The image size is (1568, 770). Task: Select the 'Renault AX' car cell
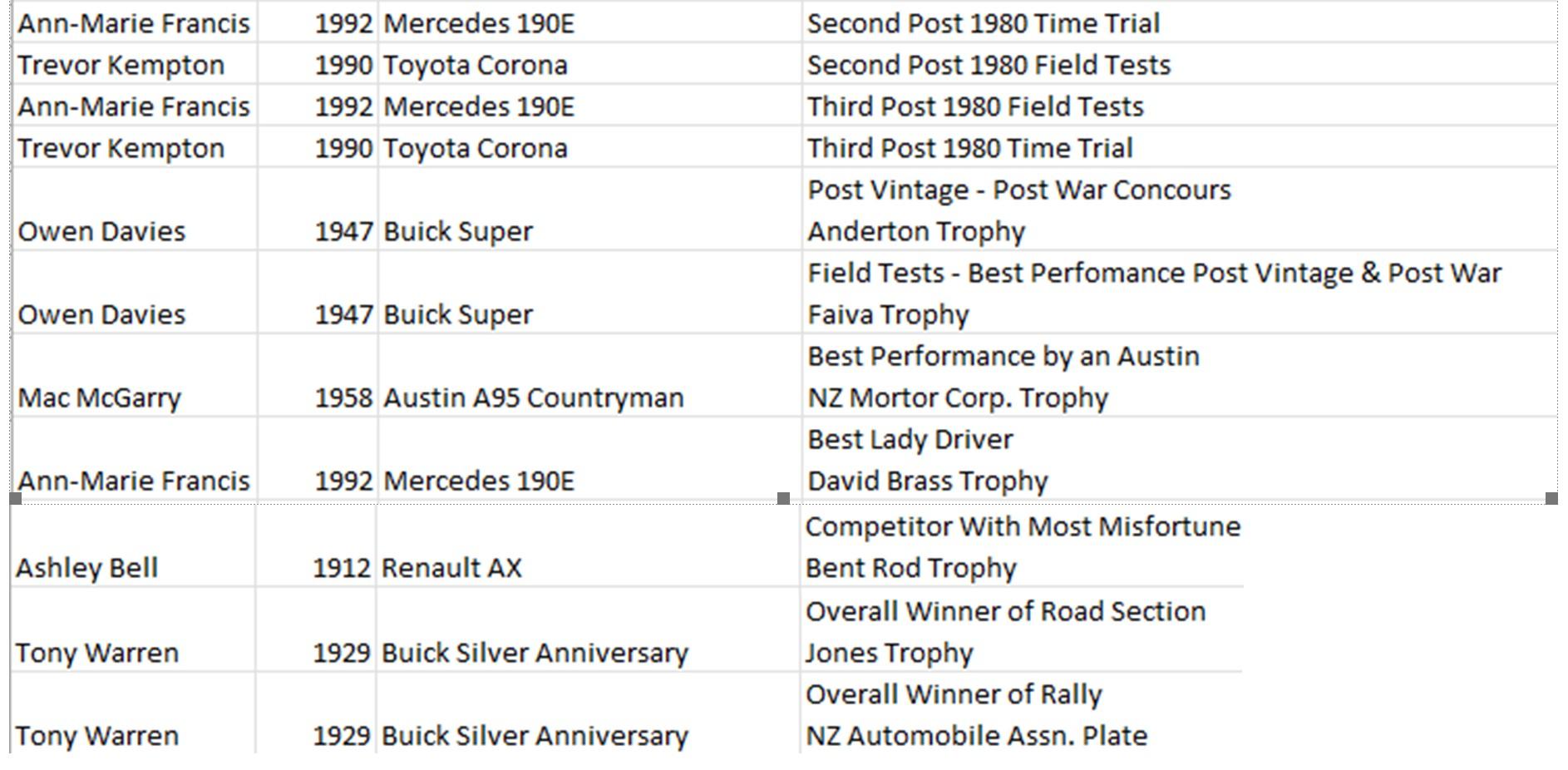click(x=451, y=568)
